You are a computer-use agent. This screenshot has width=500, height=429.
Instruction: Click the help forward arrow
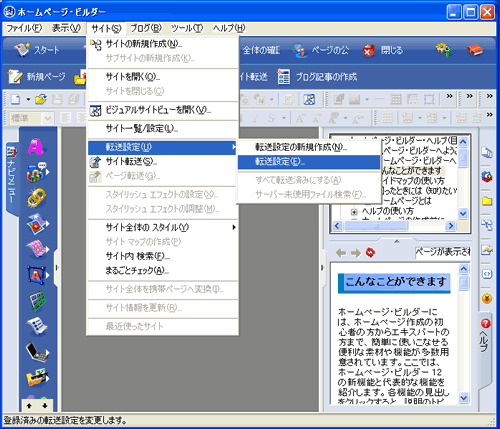tap(356, 253)
